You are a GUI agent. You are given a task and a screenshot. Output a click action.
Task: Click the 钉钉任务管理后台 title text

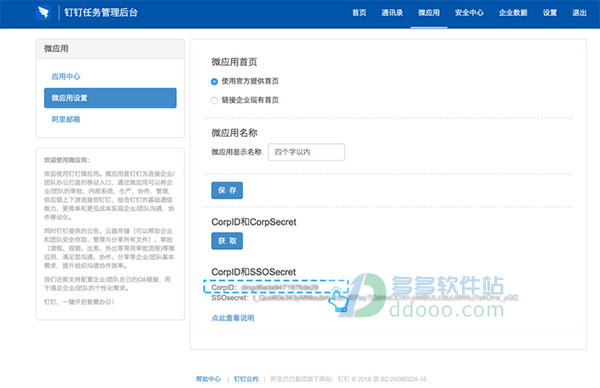(101, 13)
